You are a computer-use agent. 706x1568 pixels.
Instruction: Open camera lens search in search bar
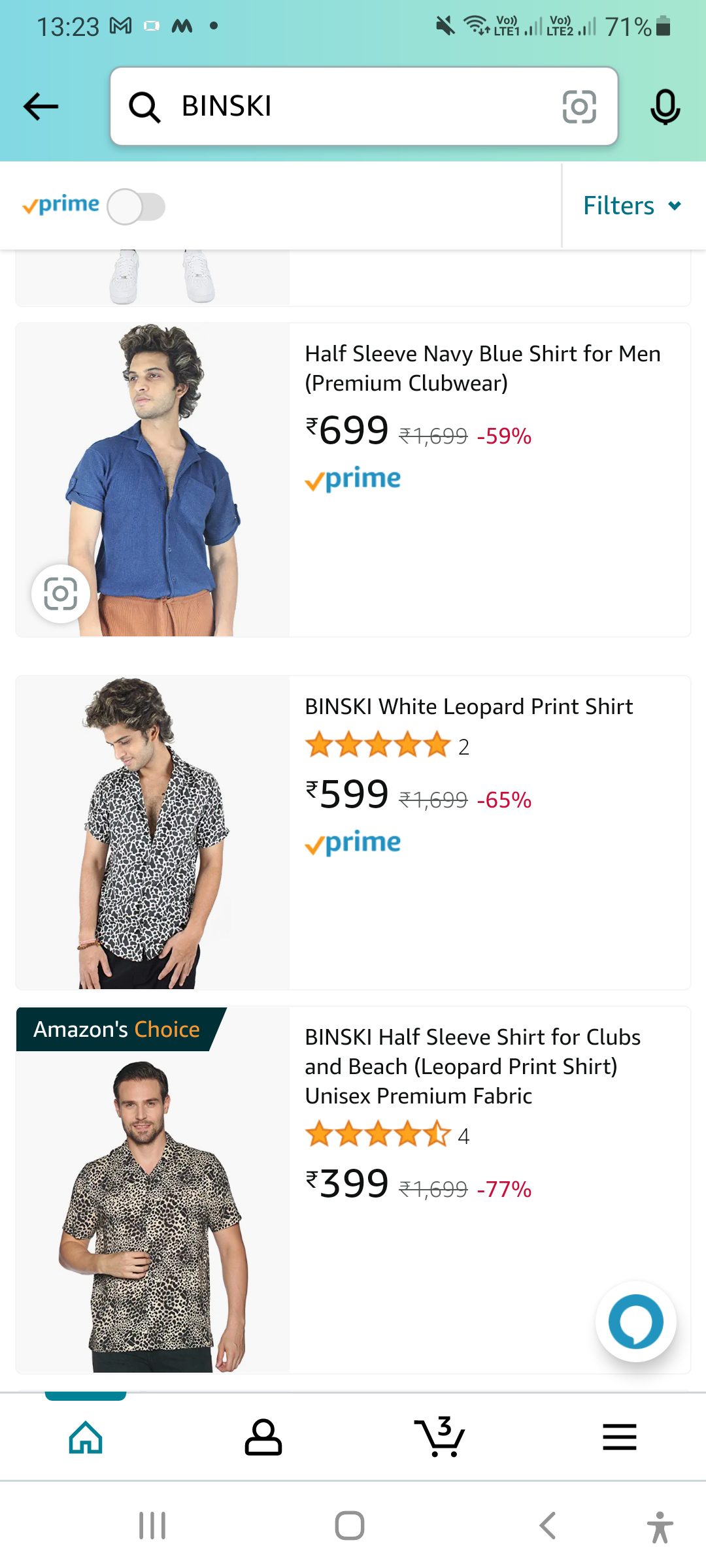click(x=579, y=106)
